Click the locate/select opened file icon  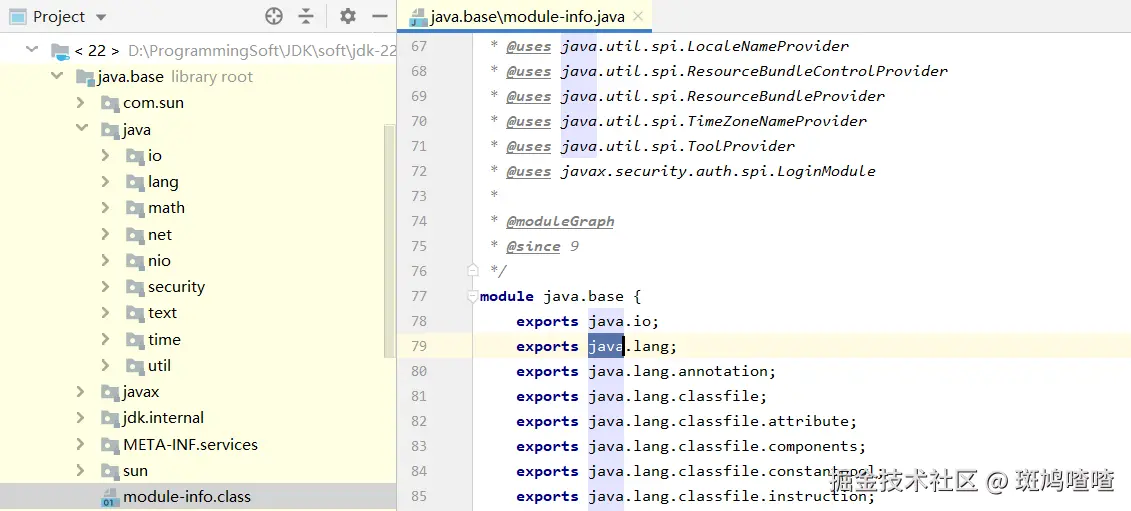click(273, 16)
